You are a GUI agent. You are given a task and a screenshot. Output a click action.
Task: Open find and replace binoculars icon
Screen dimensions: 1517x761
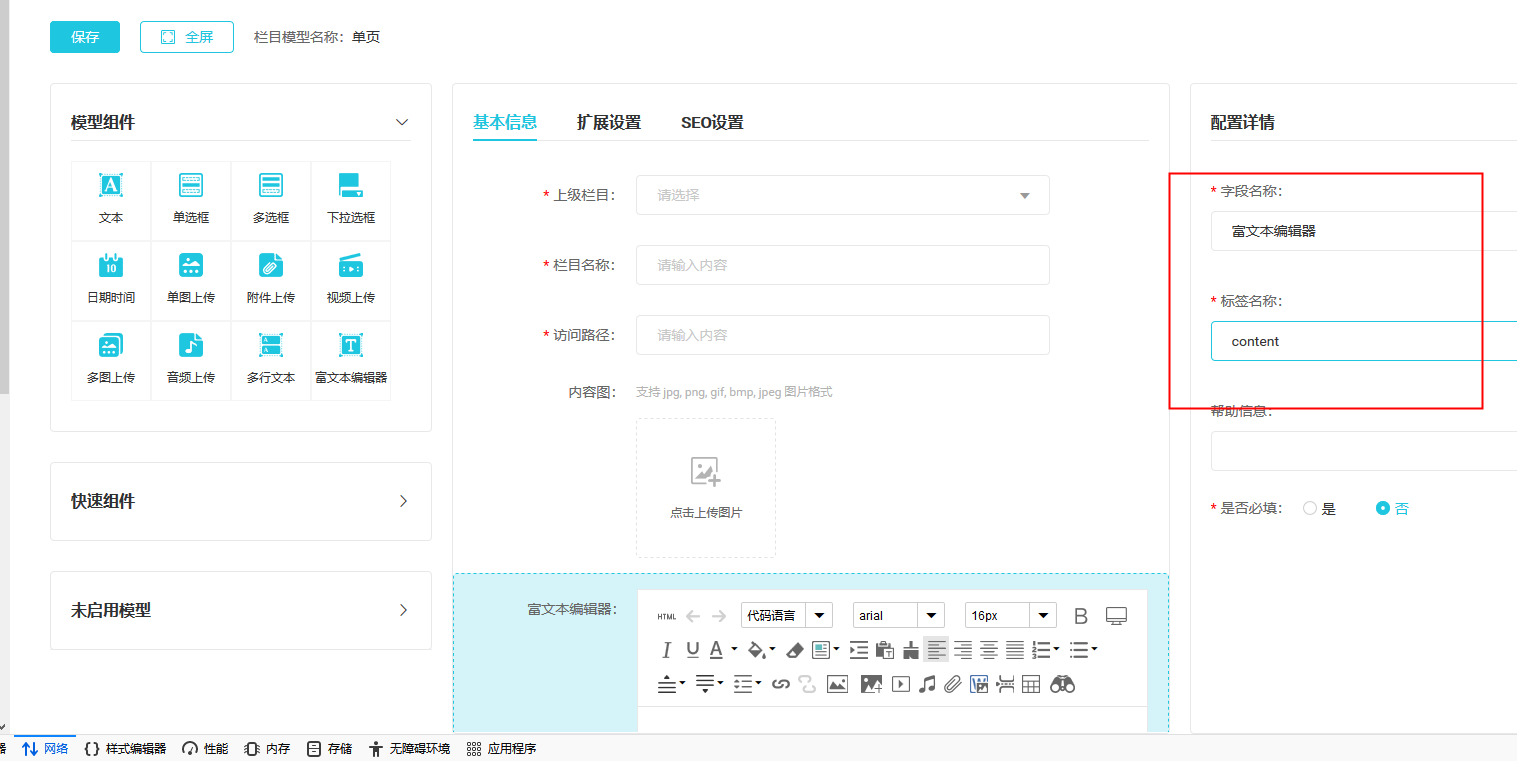pyautogui.click(x=1062, y=684)
